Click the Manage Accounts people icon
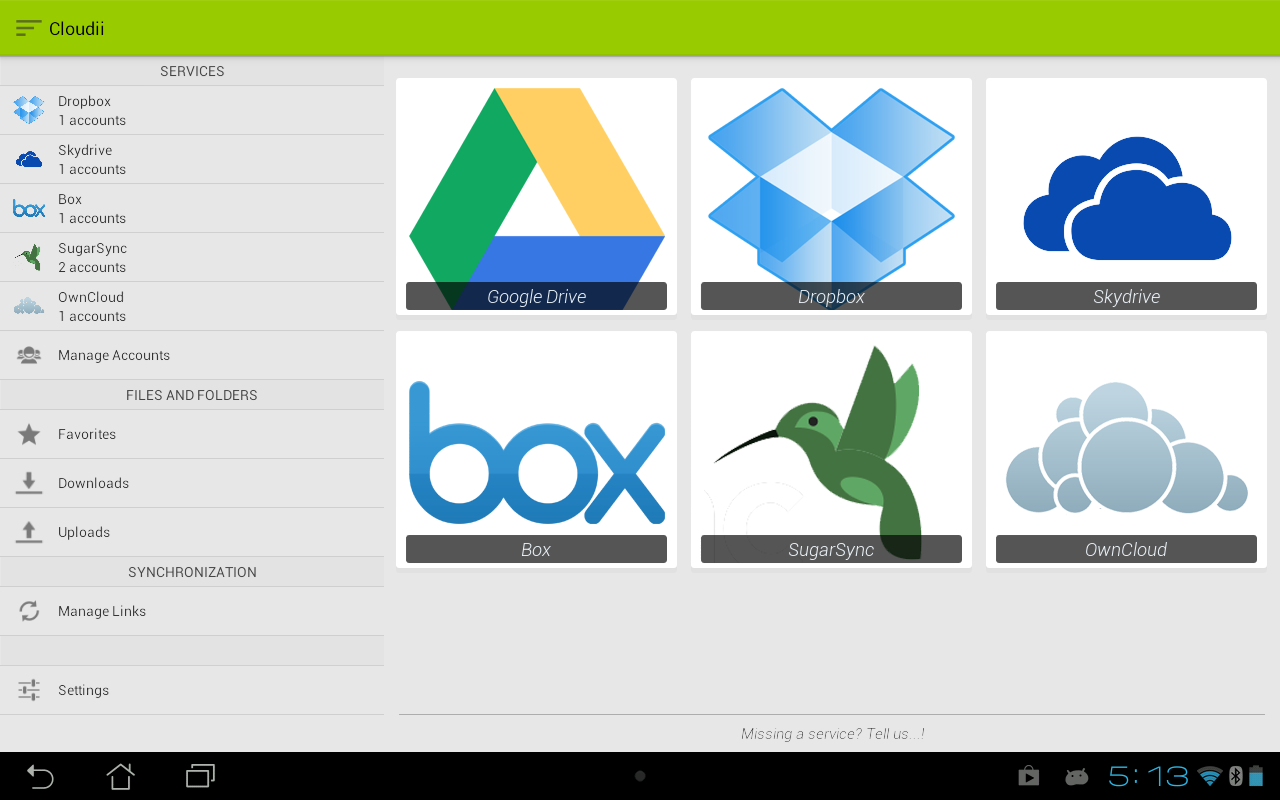 [x=29, y=355]
